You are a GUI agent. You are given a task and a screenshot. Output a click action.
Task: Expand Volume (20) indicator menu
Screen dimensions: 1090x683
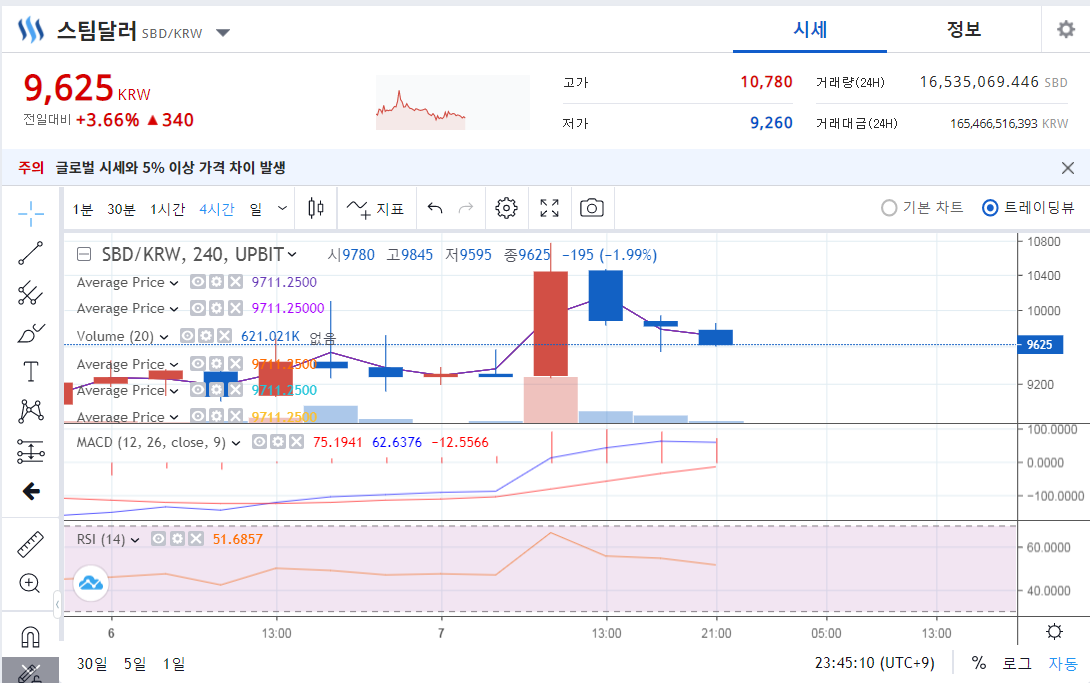point(164,337)
